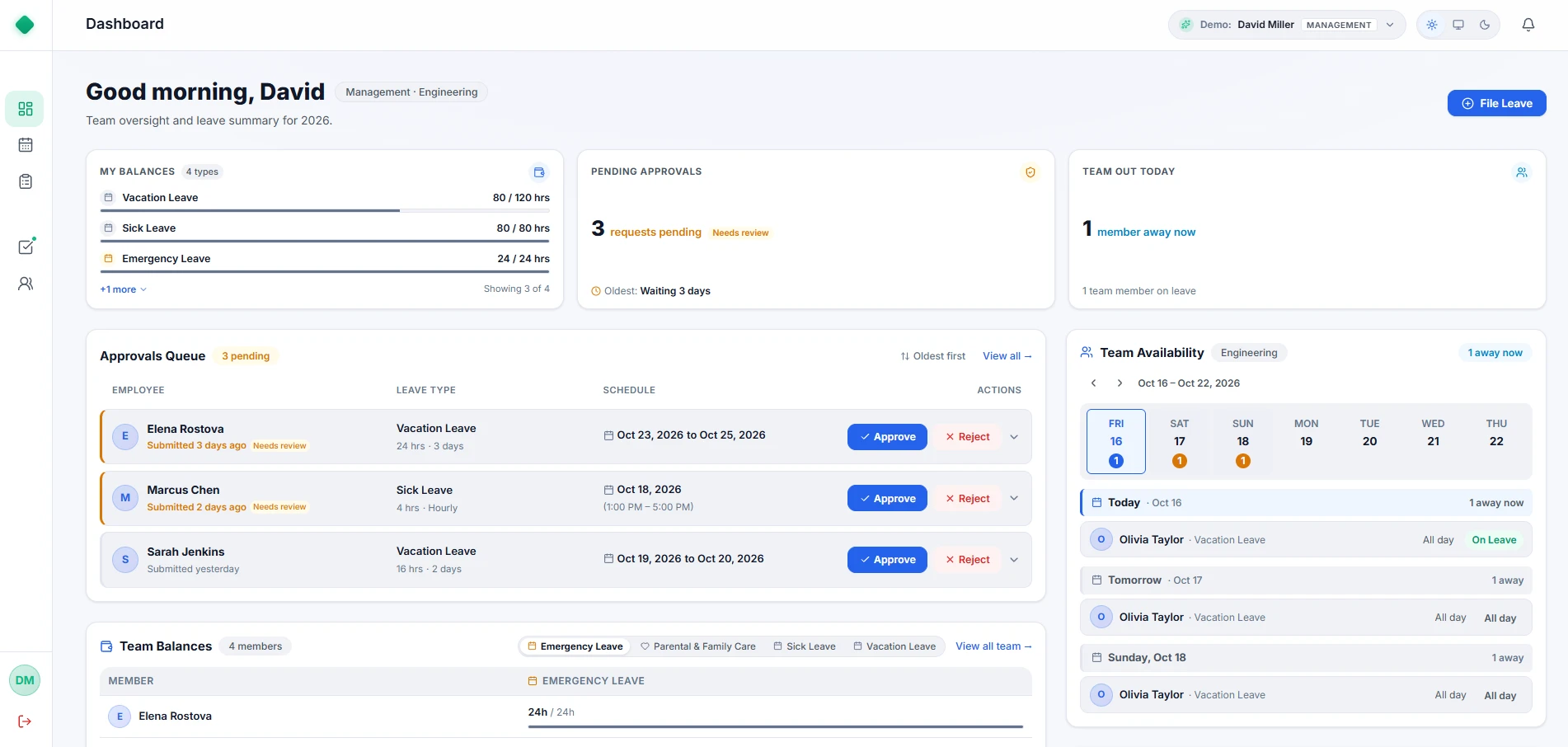
Task: Open the dashboard grid icon in sidebar
Action: coord(26,109)
